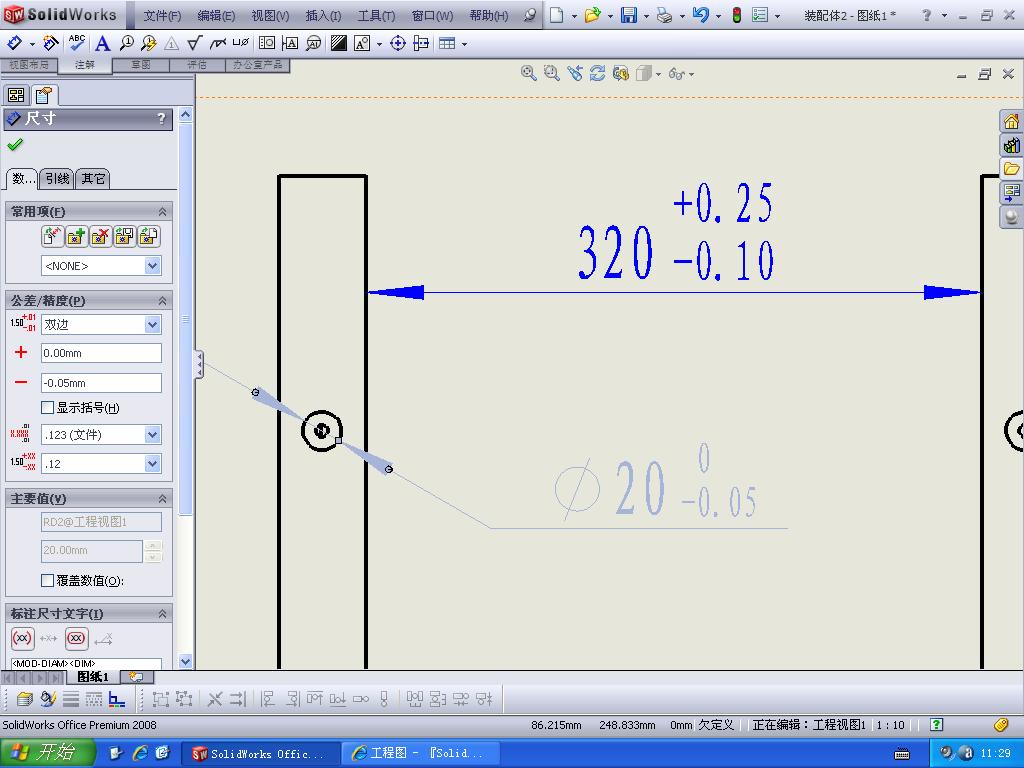Screen dimensions: 1024x768
Task: Collapse the 公差/精度 section
Action: pos(162,300)
